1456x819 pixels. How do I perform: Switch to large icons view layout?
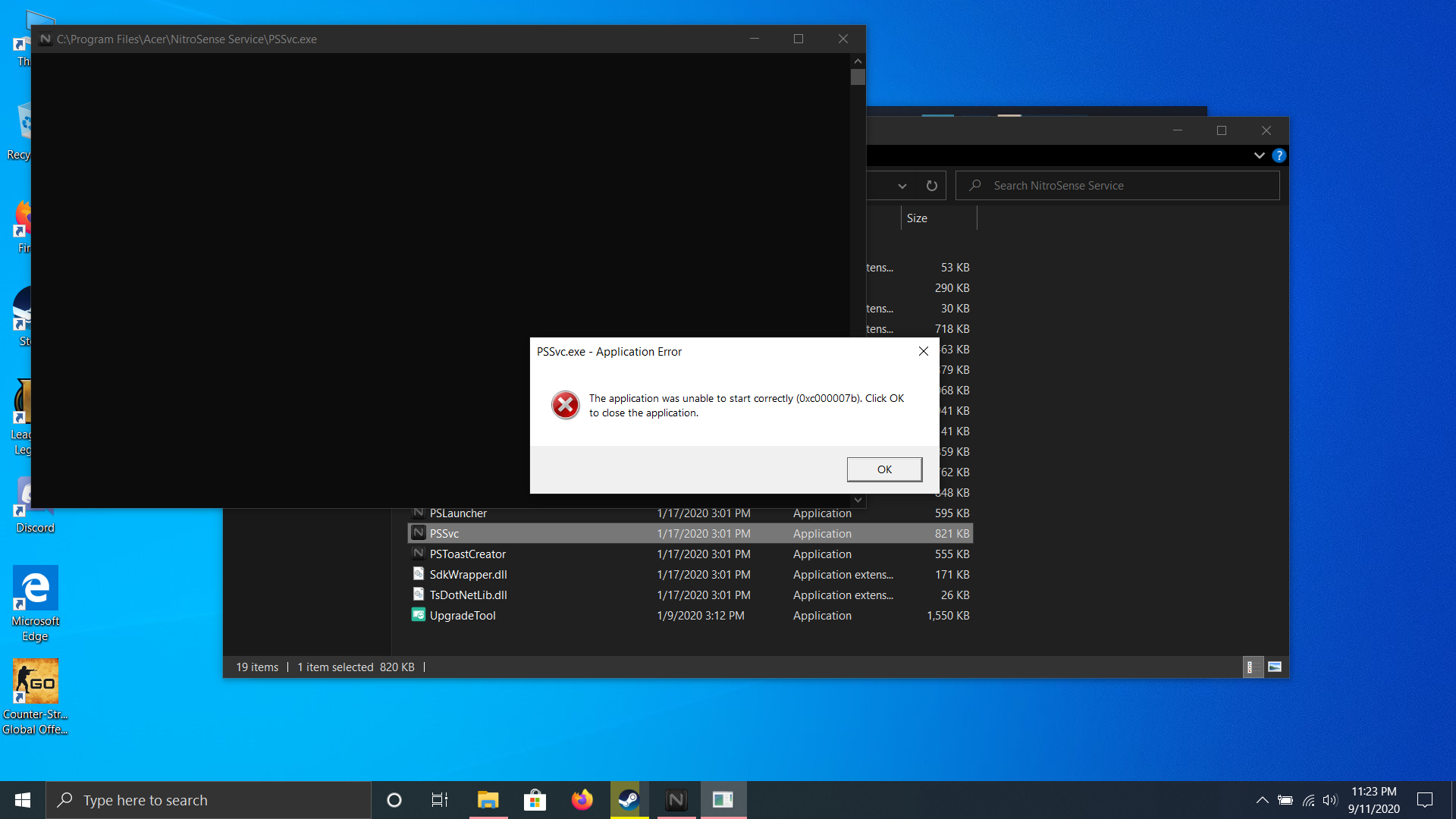(1275, 667)
